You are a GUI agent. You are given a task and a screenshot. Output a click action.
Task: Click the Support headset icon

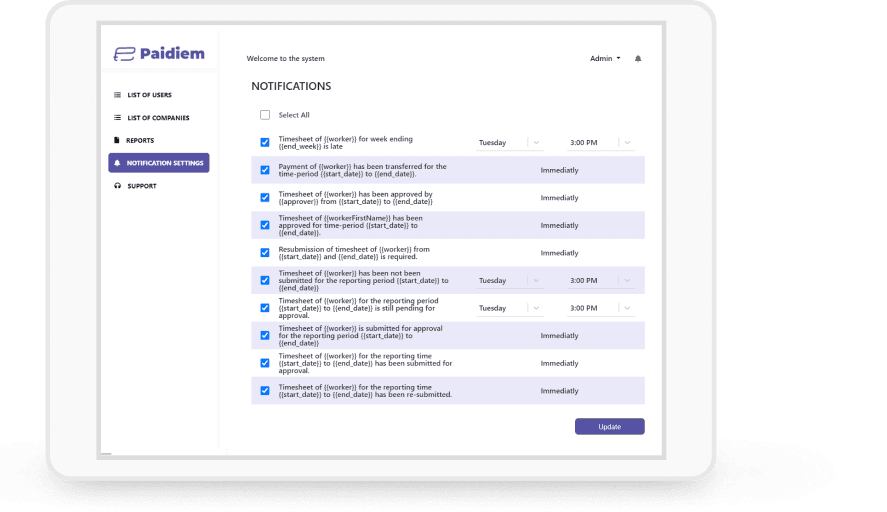click(x=117, y=186)
